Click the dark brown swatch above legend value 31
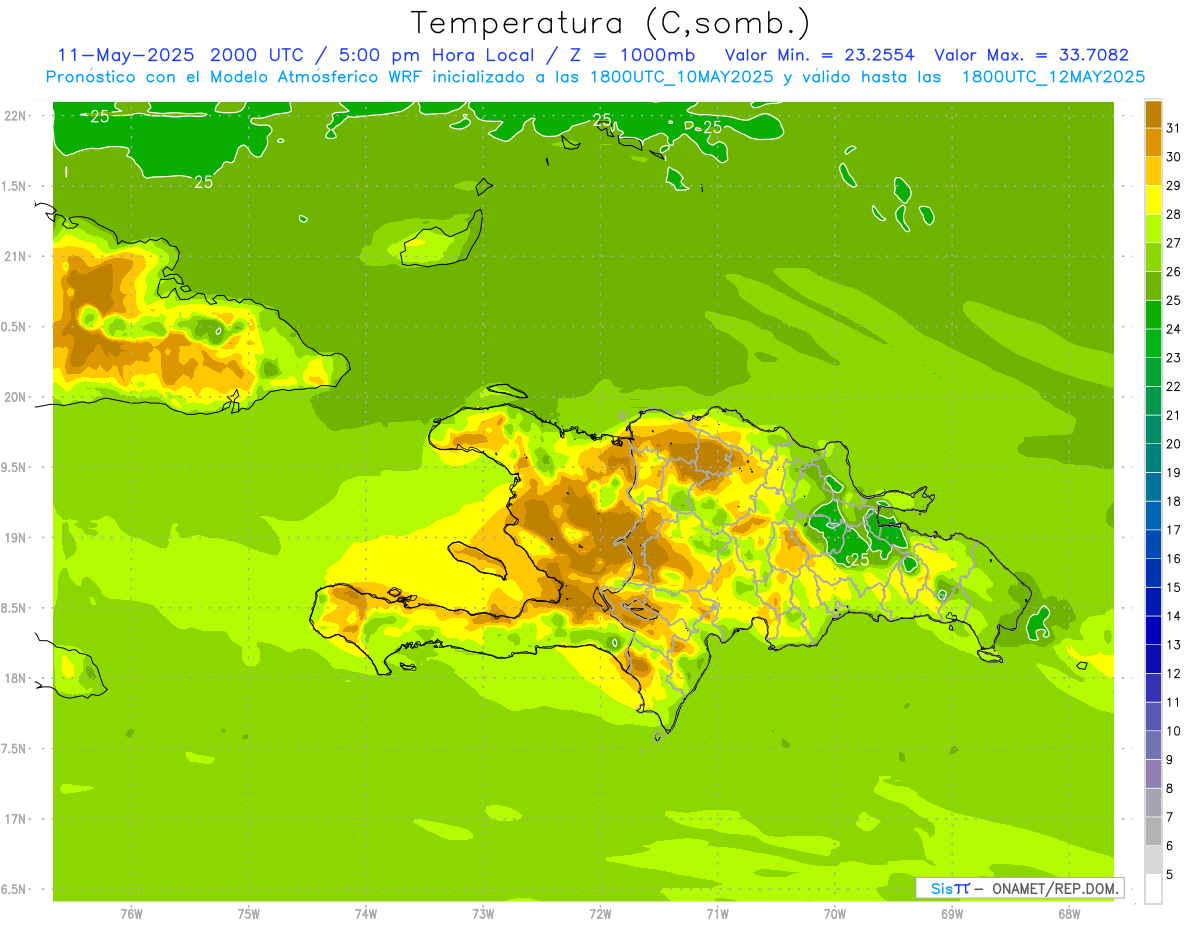Image resolution: width=1200 pixels, height=927 pixels. (x=1153, y=114)
